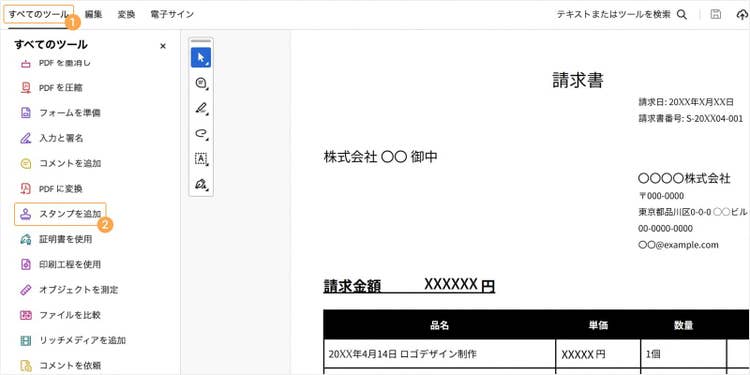Click the 品名 column header
Viewport: 750px width, 375px height.
(439, 325)
